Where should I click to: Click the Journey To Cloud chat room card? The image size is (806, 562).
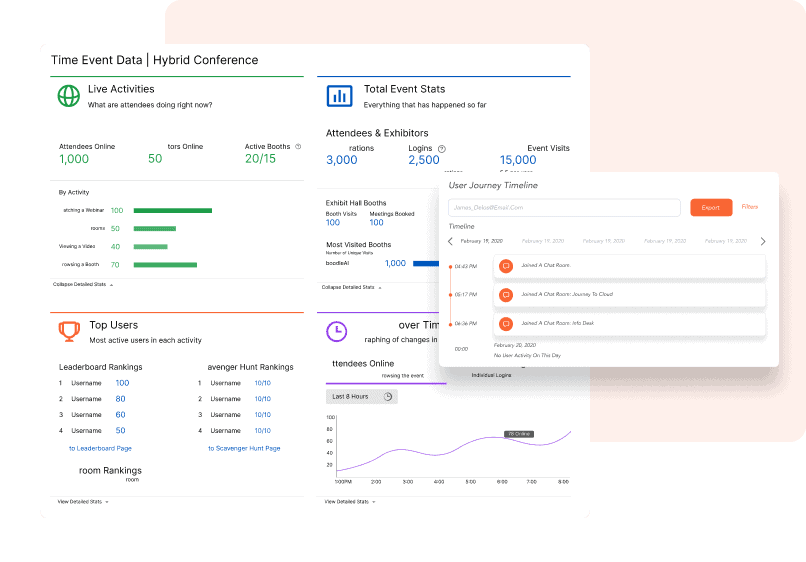629,295
